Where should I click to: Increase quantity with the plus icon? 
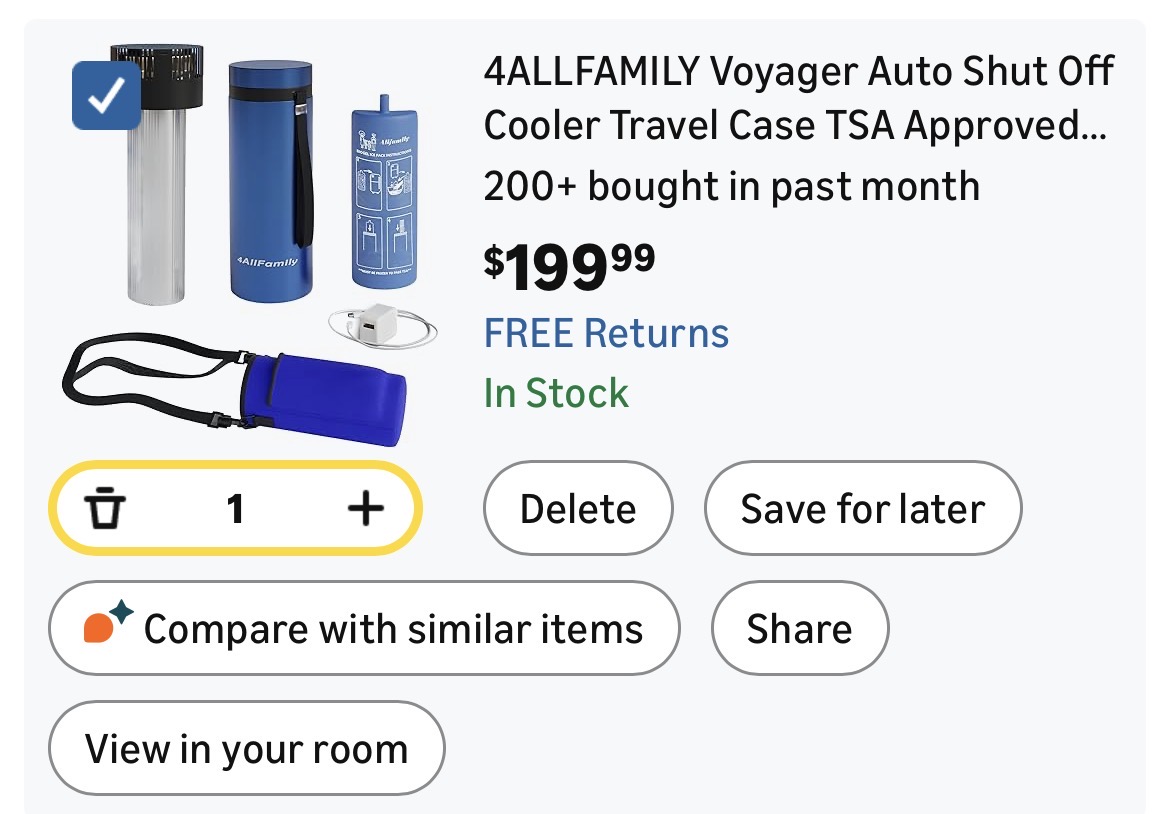pos(365,510)
